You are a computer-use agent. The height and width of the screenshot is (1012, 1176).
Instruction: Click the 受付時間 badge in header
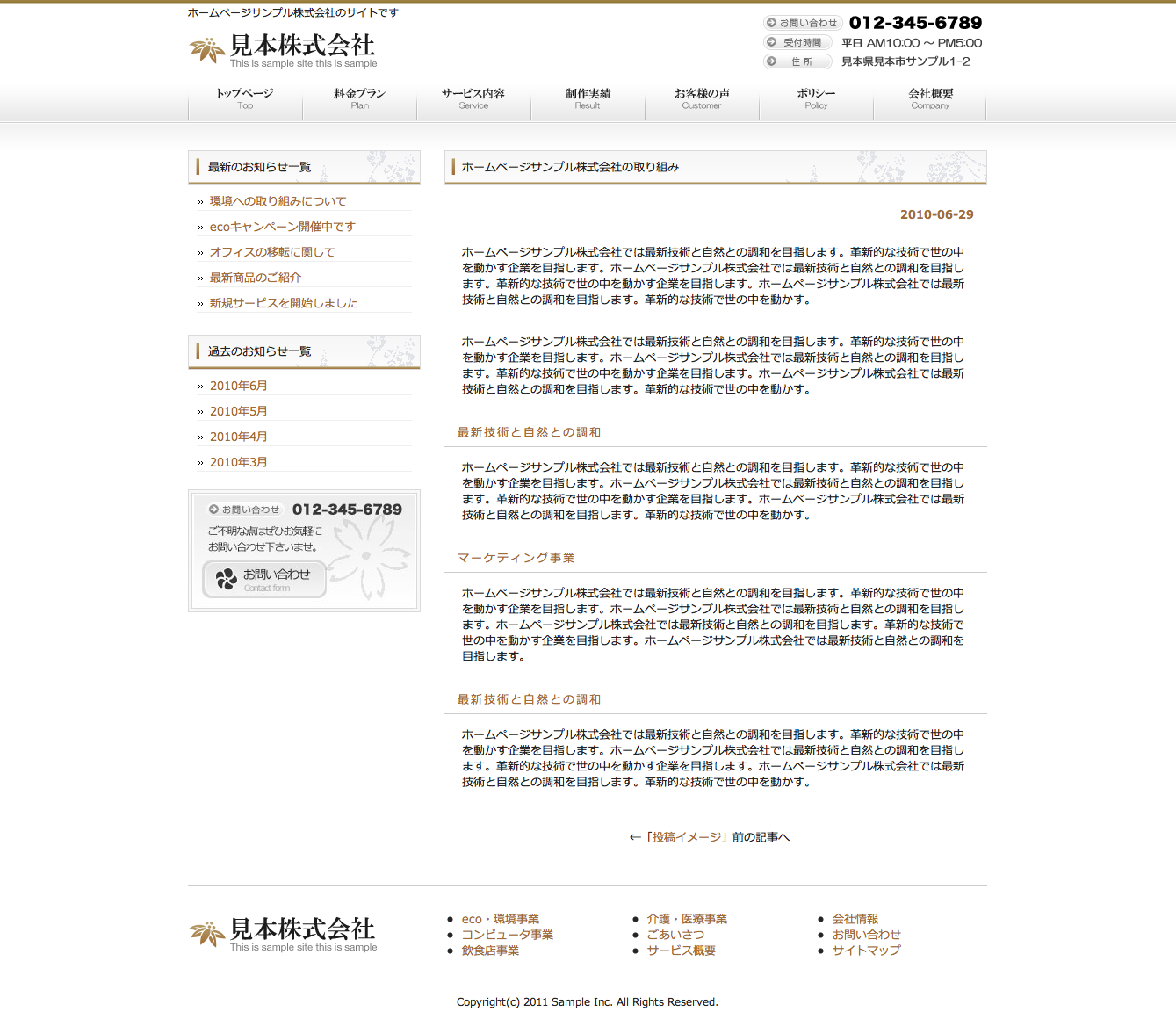pyautogui.click(x=797, y=42)
